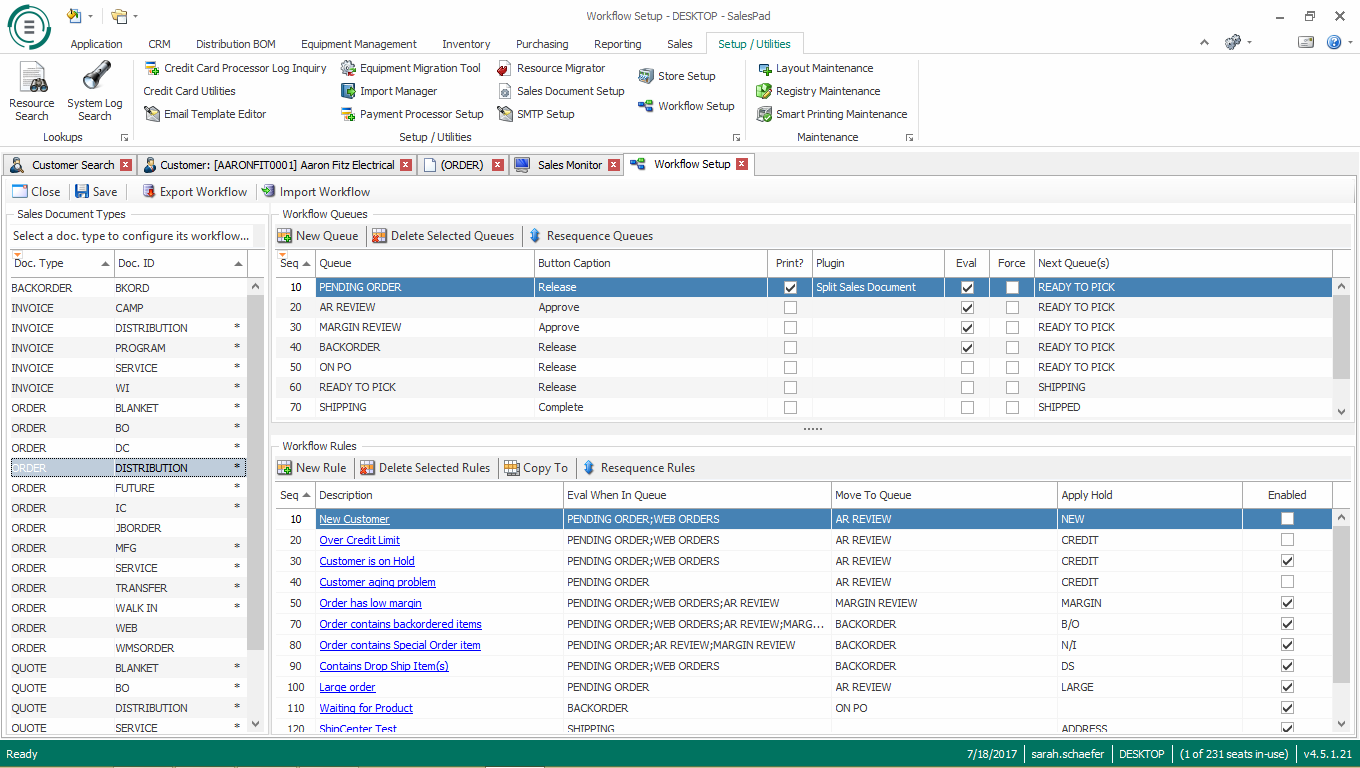Click Resequence Queues toolbar button

pyautogui.click(x=590, y=236)
